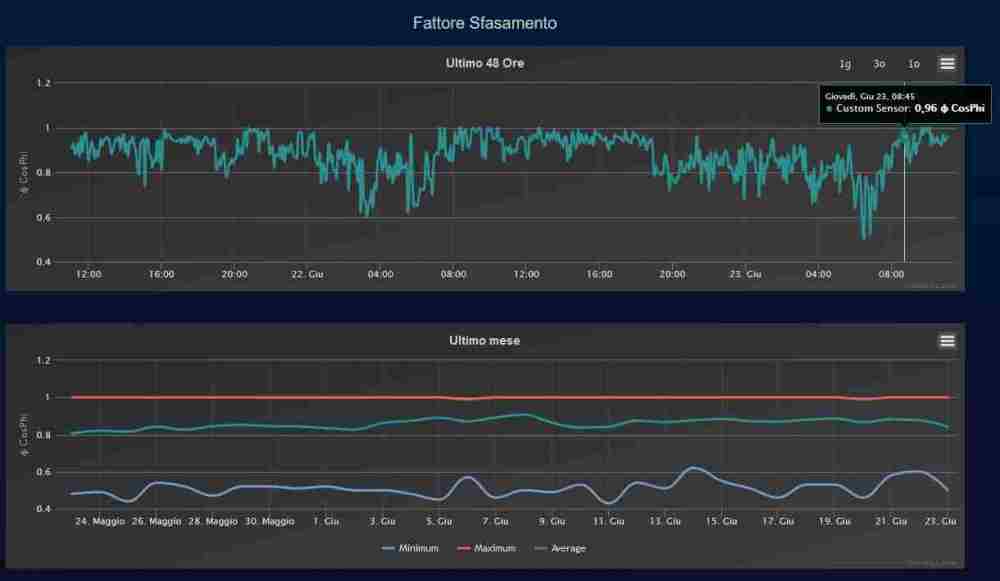The width and height of the screenshot is (1000, 581).
Task: Select the 3o zoom range button
Action: pos(879,64)
